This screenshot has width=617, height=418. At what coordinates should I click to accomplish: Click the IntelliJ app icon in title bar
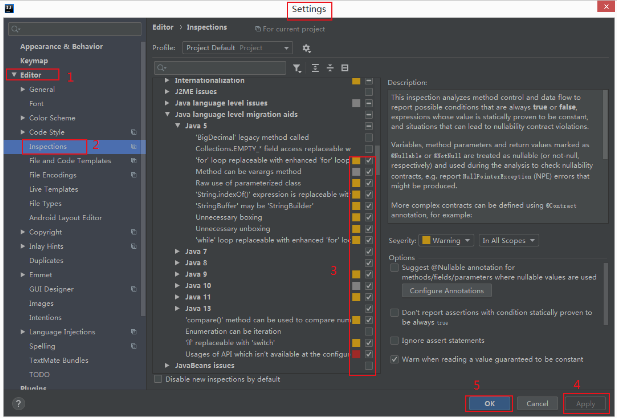9,8
